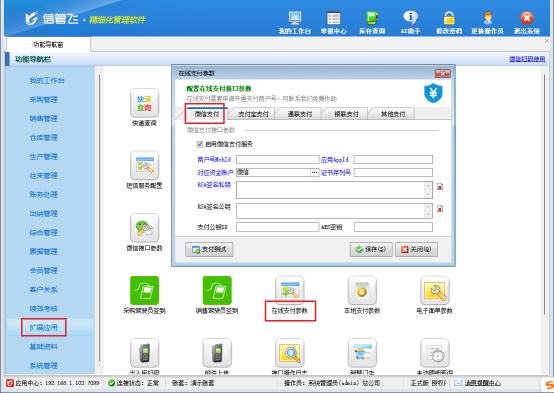Click the 保存(S) button
Screen dimensions: 554x393
tap(371, 250)
